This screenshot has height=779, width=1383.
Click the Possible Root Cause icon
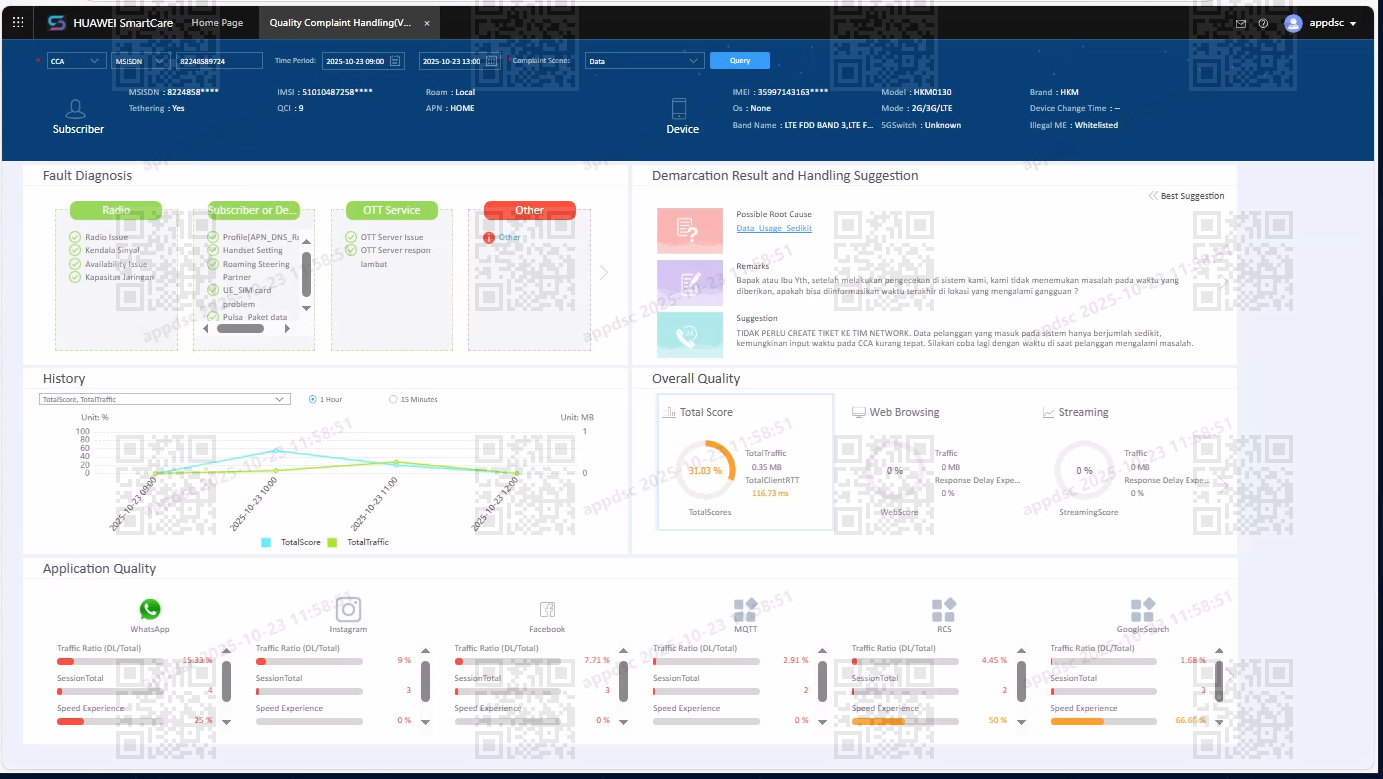(x=690, y=230)
